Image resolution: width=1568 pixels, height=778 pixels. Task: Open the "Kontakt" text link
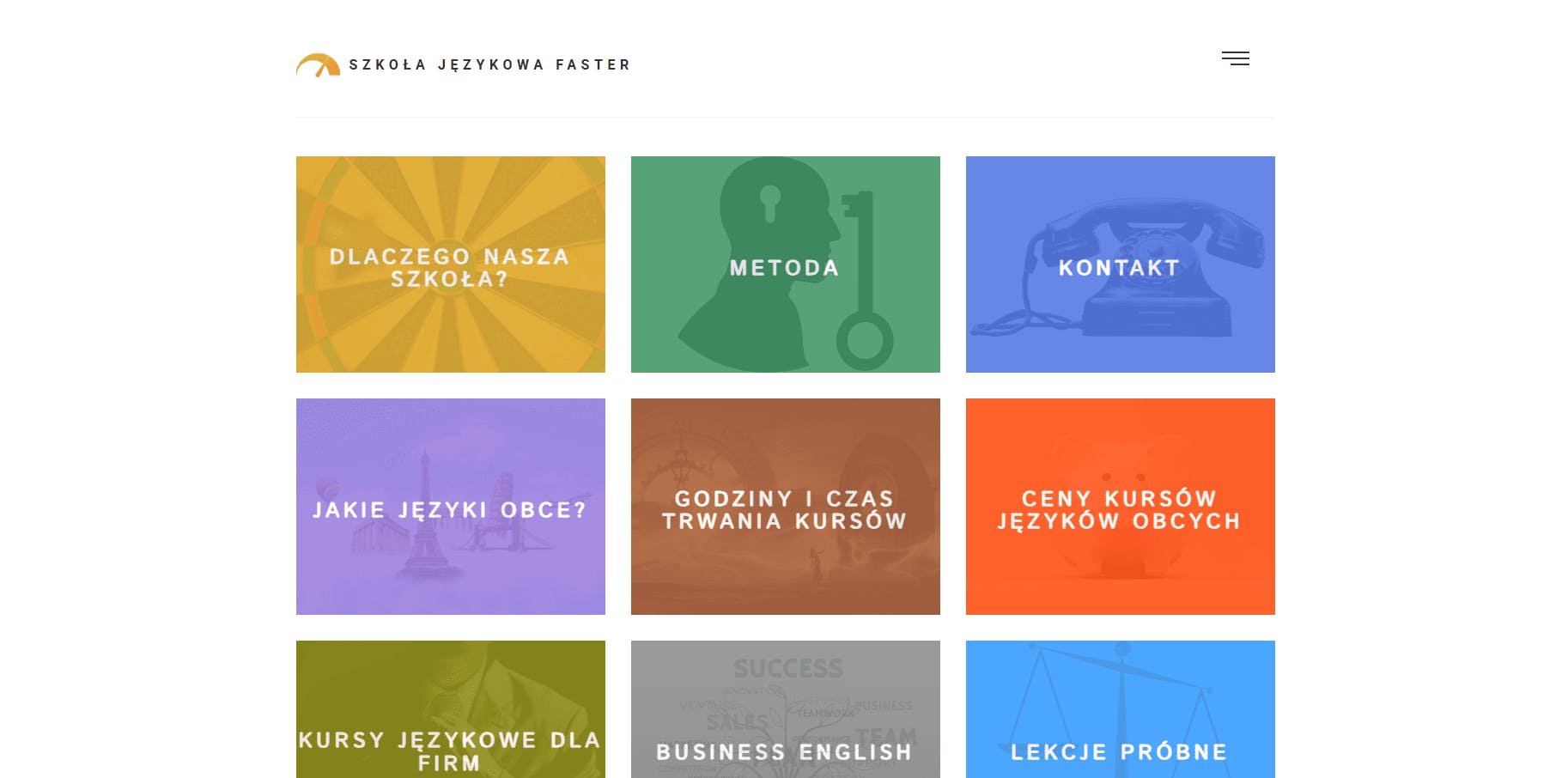pyautogui.click(x=1120, y=268)
